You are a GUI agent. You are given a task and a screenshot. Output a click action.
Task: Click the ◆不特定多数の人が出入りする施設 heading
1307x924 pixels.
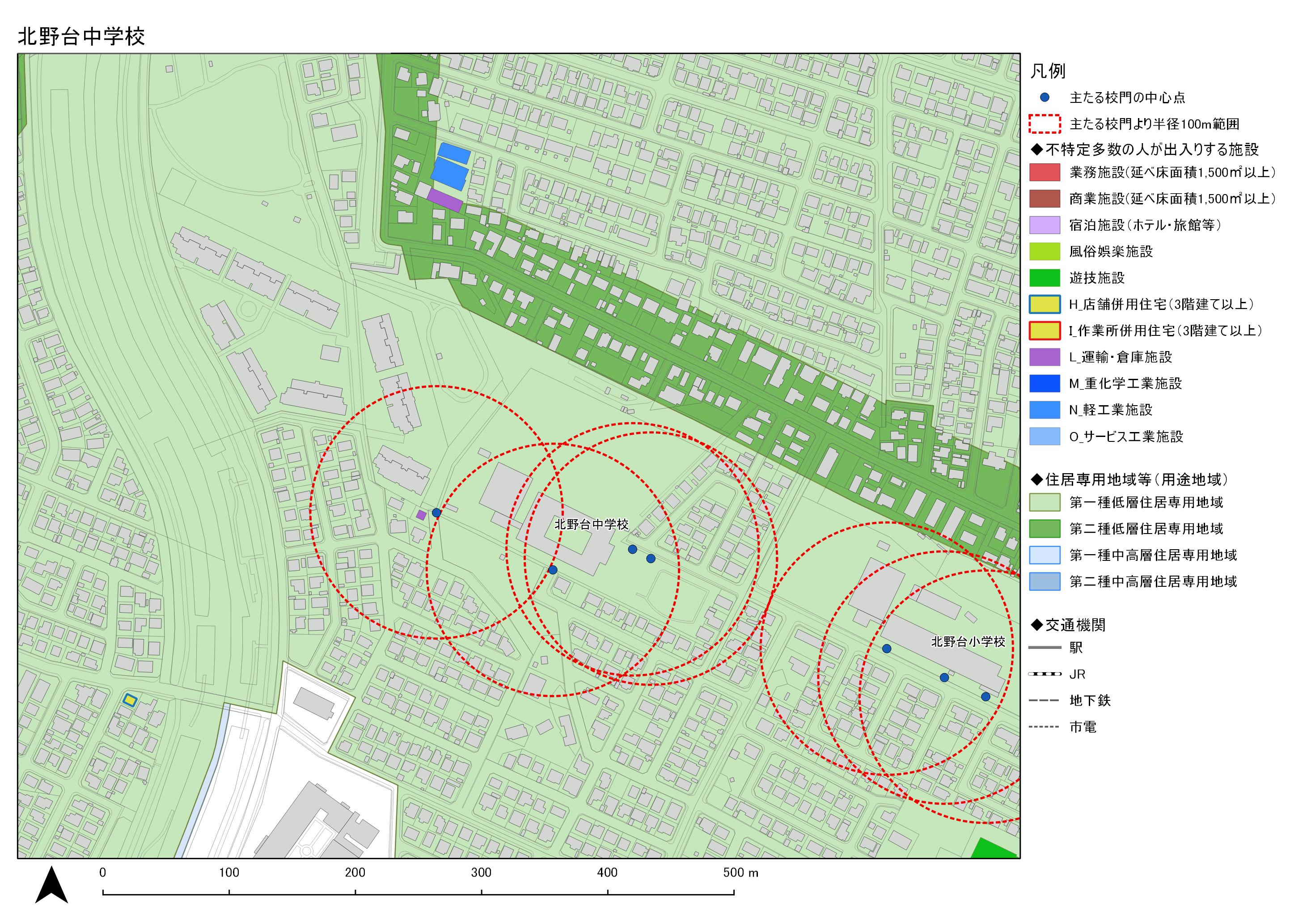tap(1145, 150)
